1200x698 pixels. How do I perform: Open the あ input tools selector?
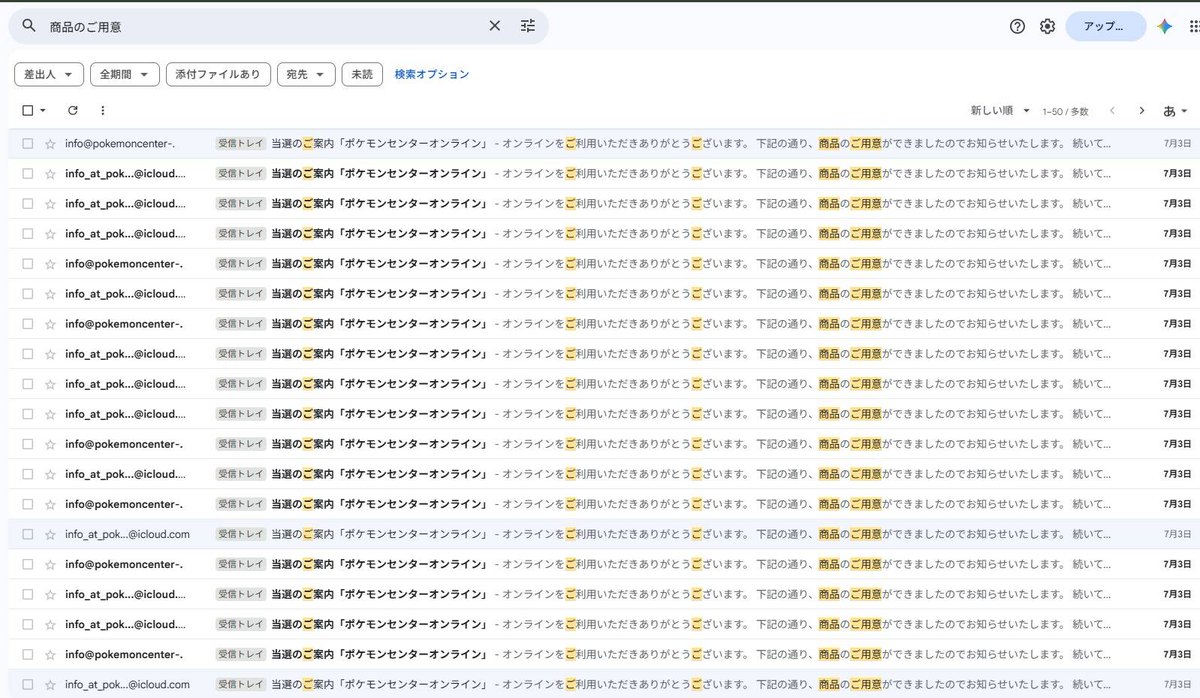coord(1175,111)
